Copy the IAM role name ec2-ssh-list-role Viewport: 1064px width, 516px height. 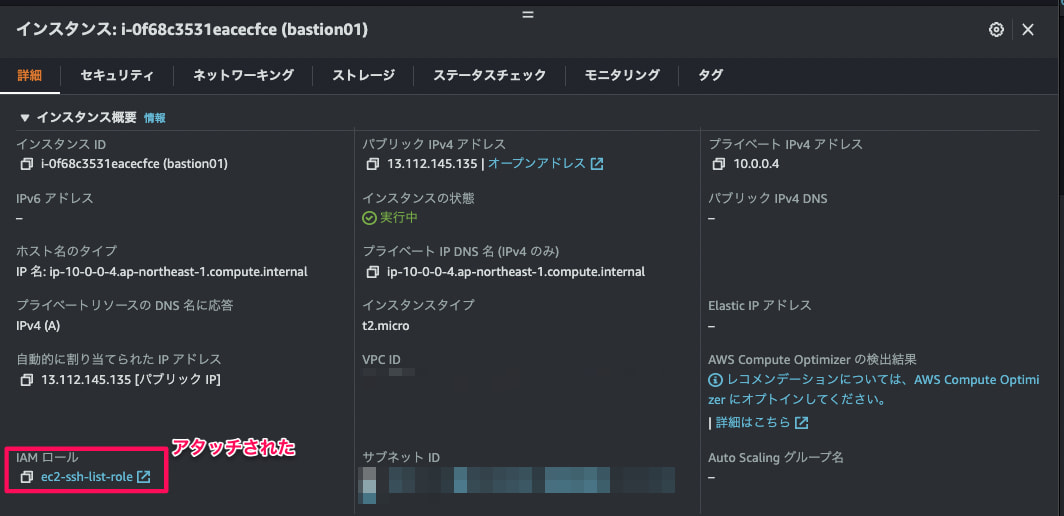pyautogui.click(x=26, y=477)
